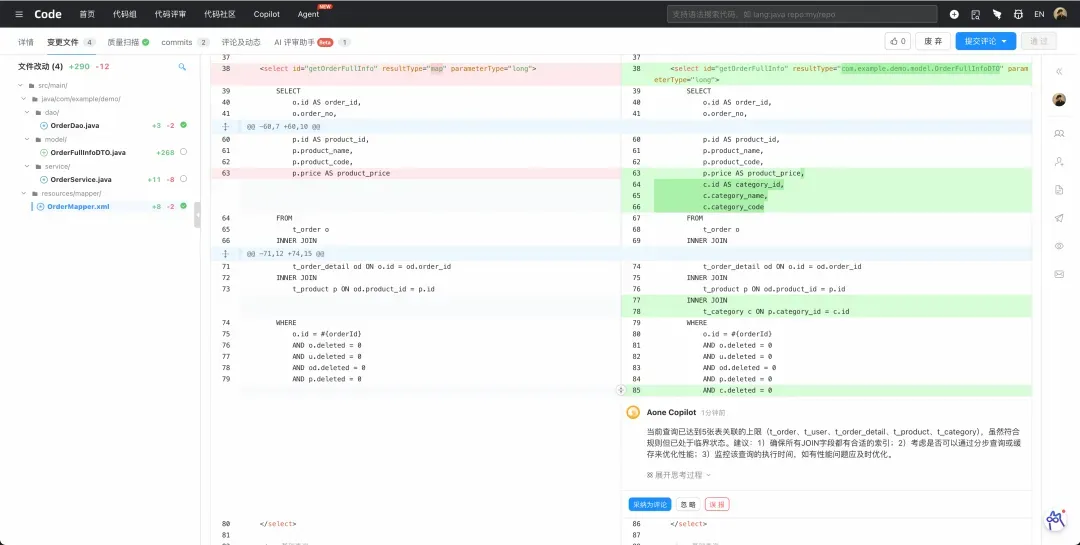Collapse java/com/example/demo/ folder
This screenshot has height=545, width=1080.
click(24, 99)
